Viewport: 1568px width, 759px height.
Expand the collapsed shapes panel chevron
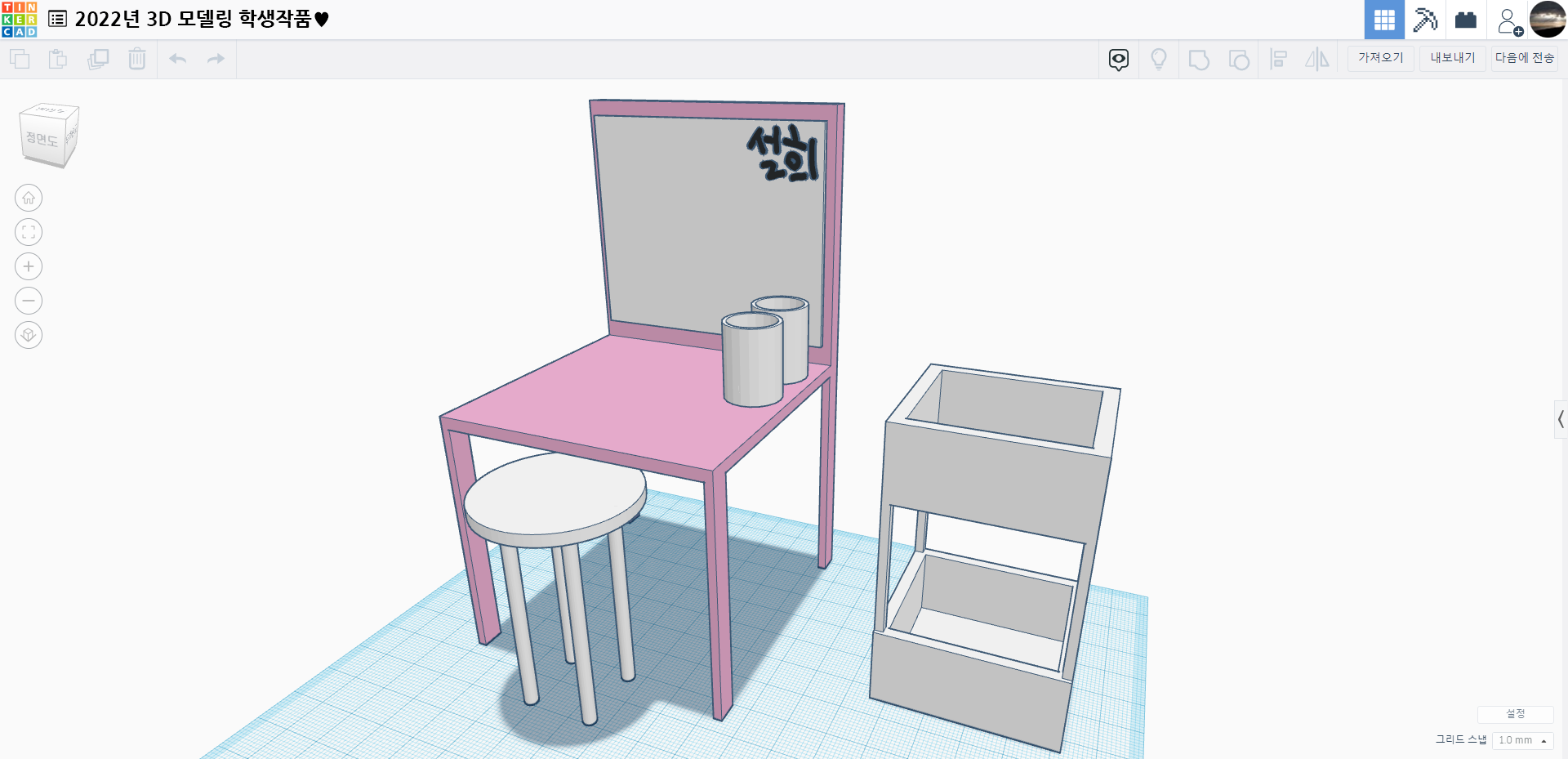pos(1561,420)
